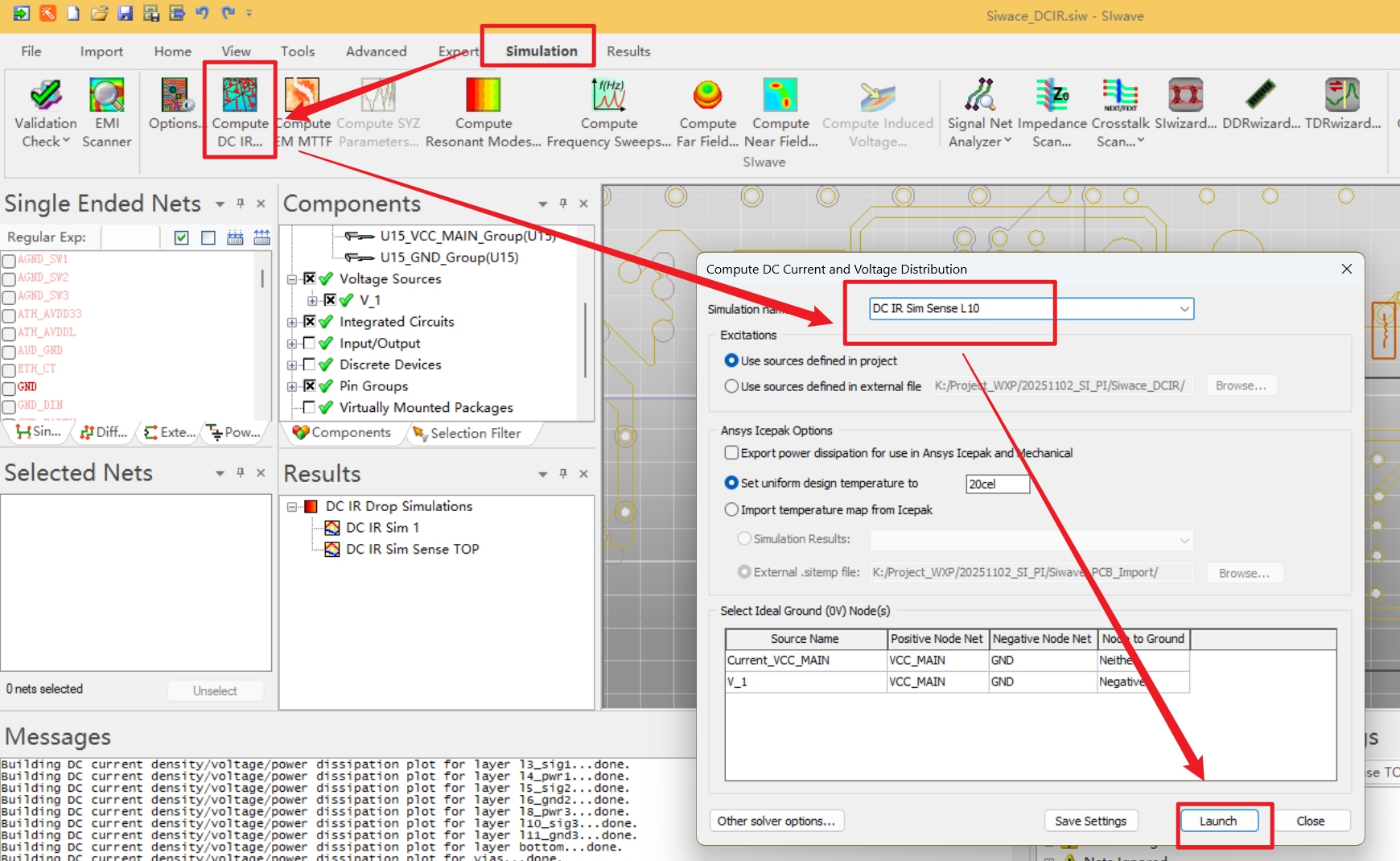The width and height of the screenshot is (1400, 861).
Task: Click Save Settings button
Action: (x=1090, y=821)
